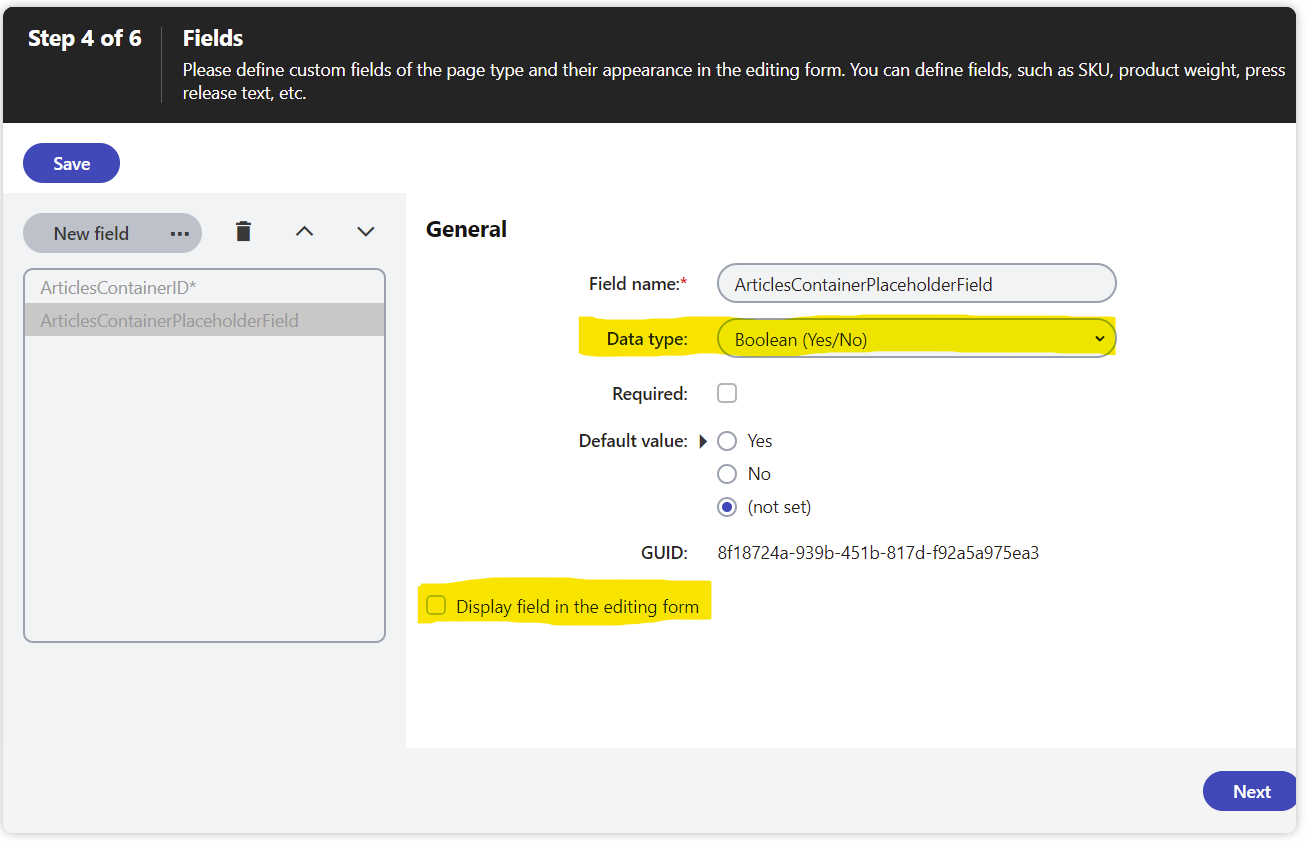Open New field options ellipsis menu
Screen dimensions: 1306x841
pyautogui.click(x=180, y=233)
